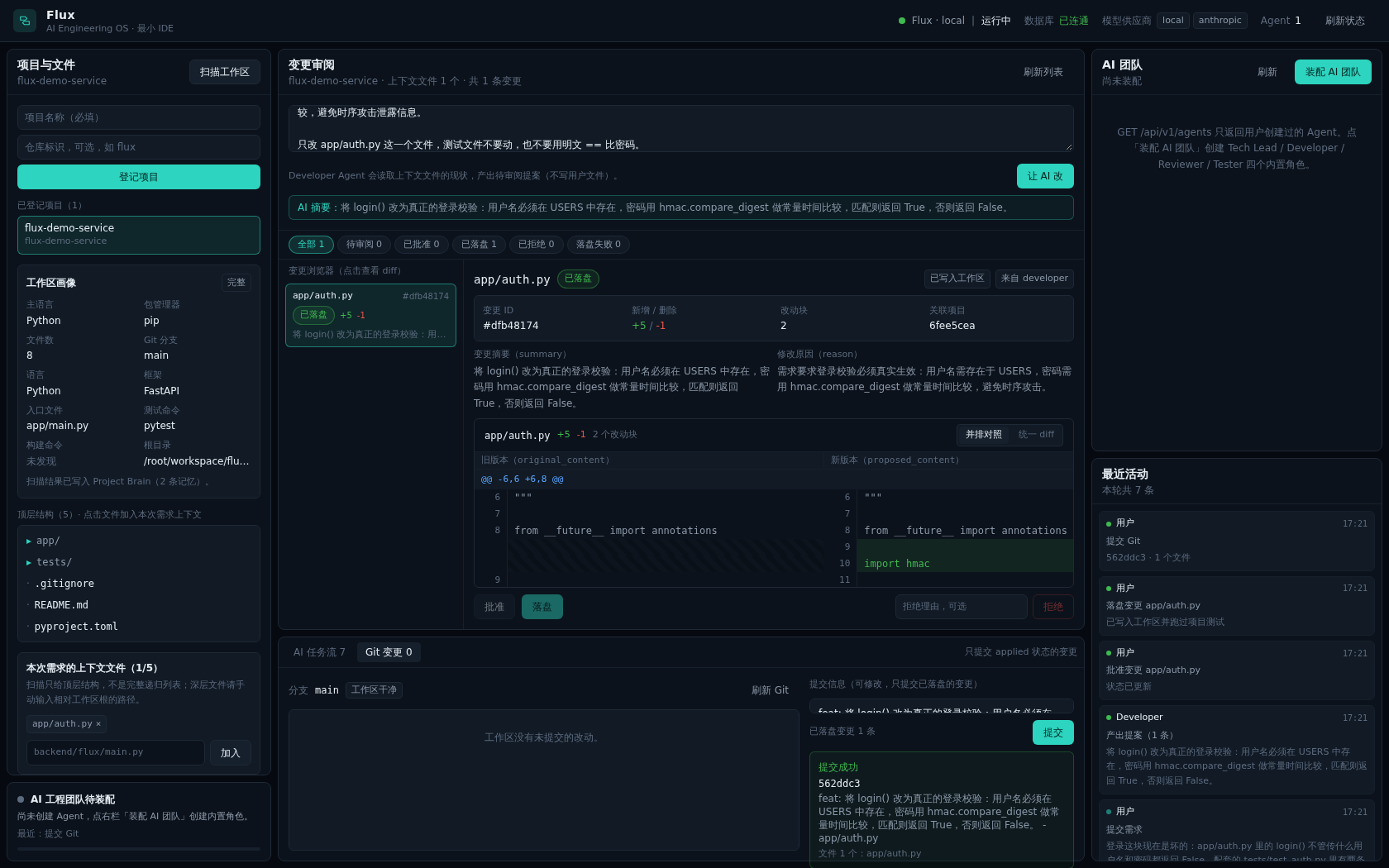Filter changes by 已落盘 1

click(x=479, y=245)
